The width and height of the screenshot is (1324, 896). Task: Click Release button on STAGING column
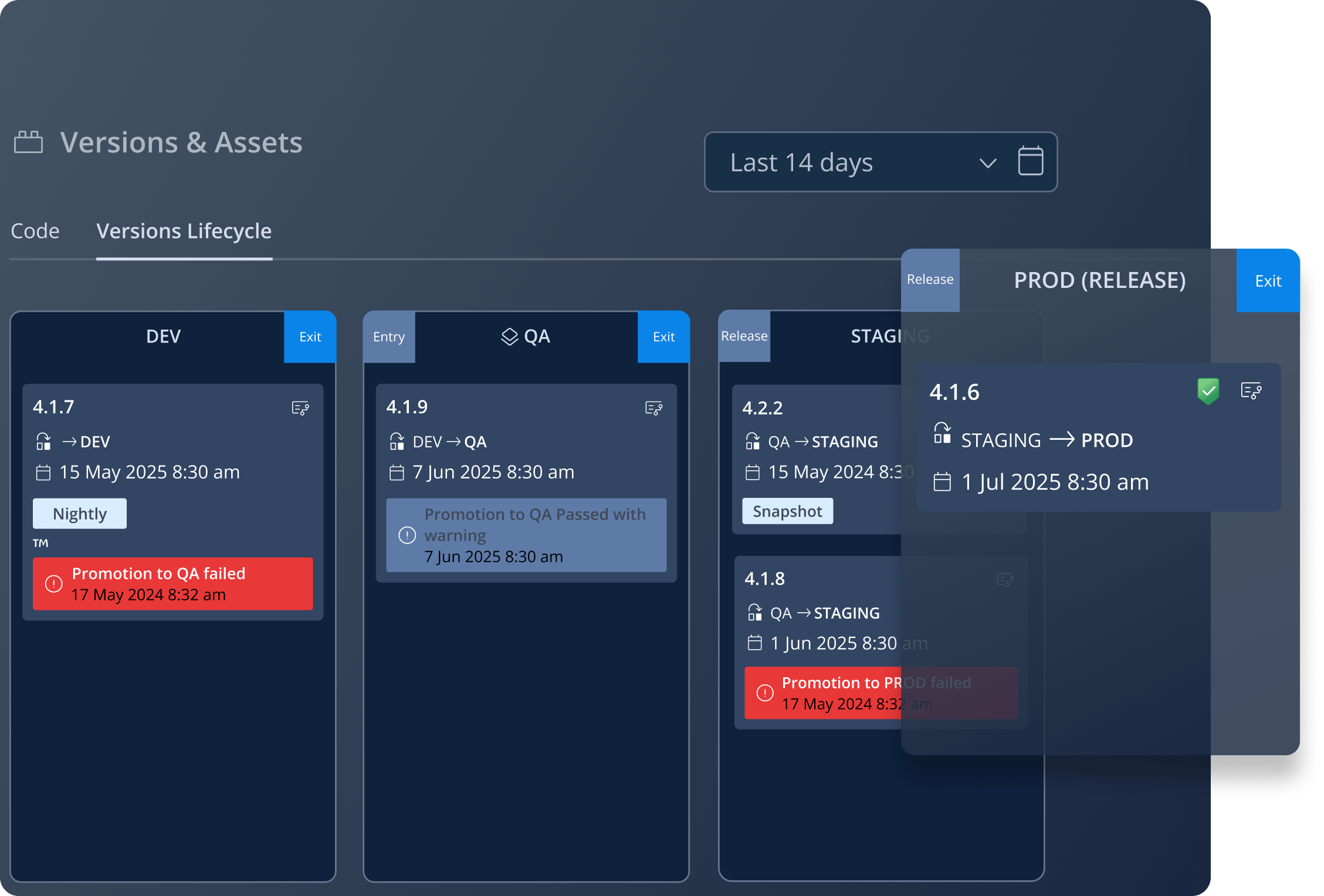tap(744, 336)
